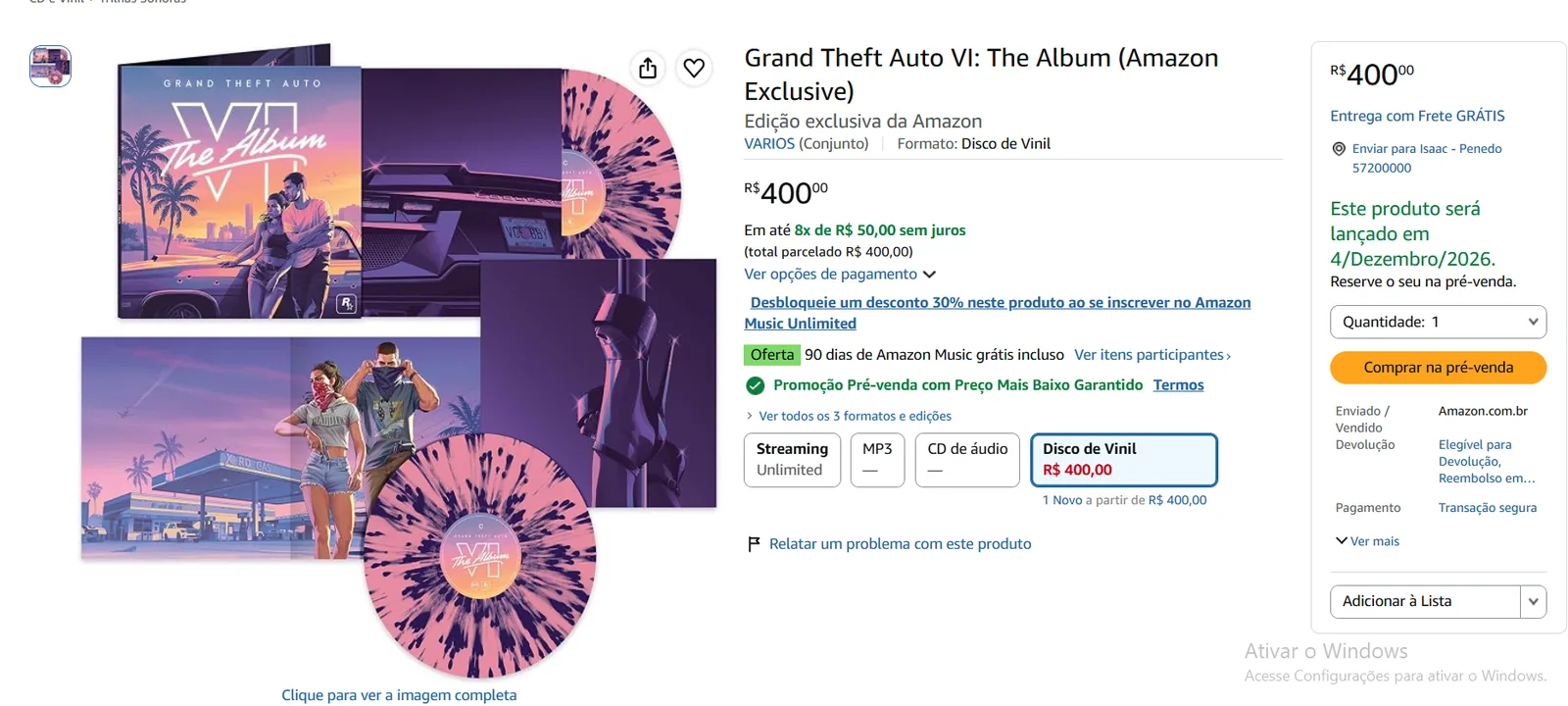1568x706 pixels.
Task: Select the album thumbnail in left strip
Action: [x=50, y=67]
